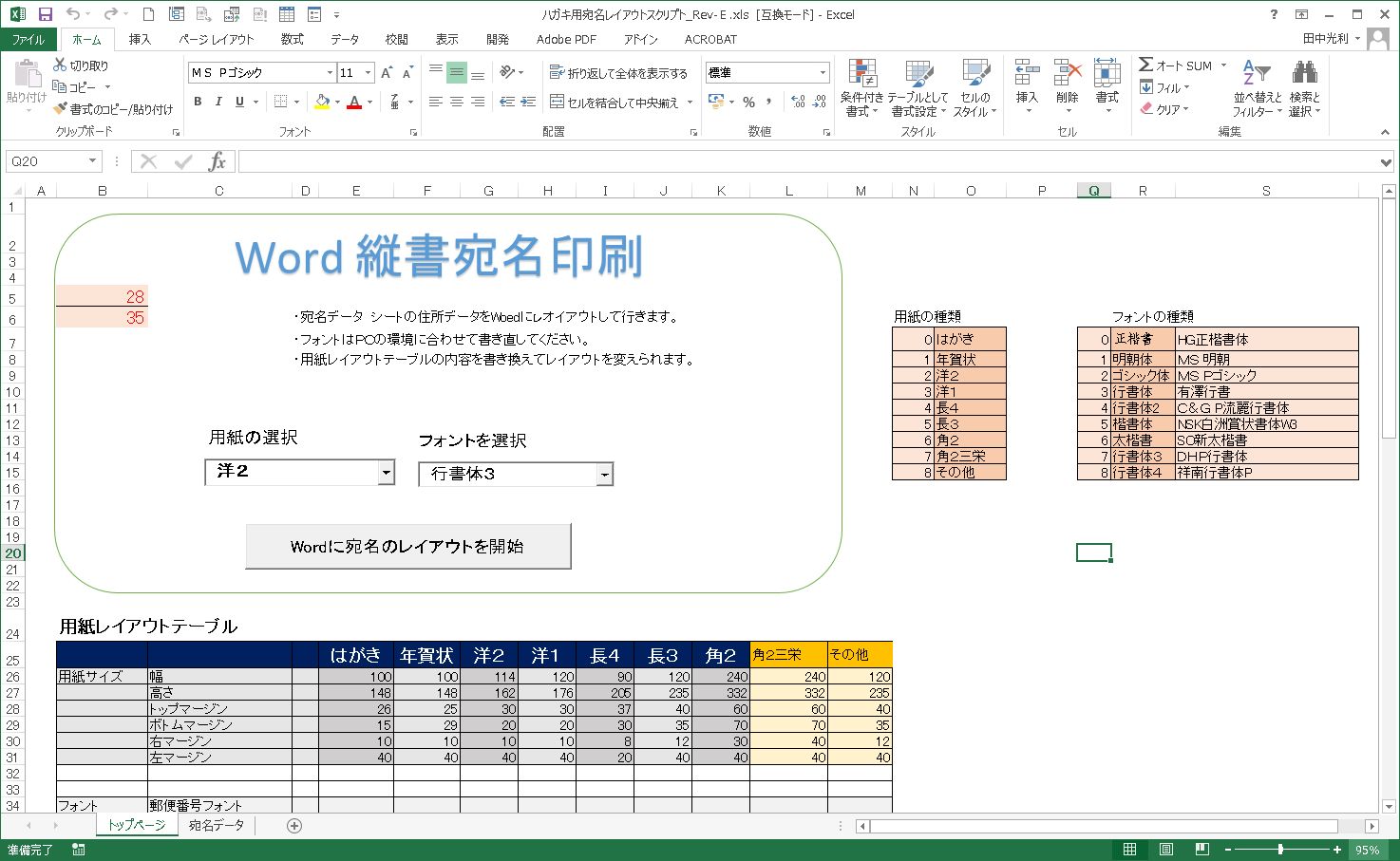Align text to the right
This screenshot has height=861, width=1400.
(x=477, y=102)
